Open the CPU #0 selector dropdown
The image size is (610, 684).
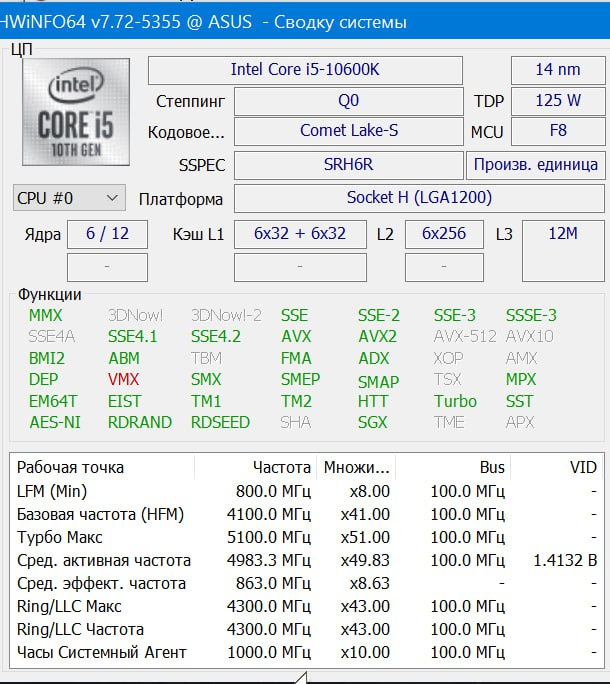(x=69, y=198)
